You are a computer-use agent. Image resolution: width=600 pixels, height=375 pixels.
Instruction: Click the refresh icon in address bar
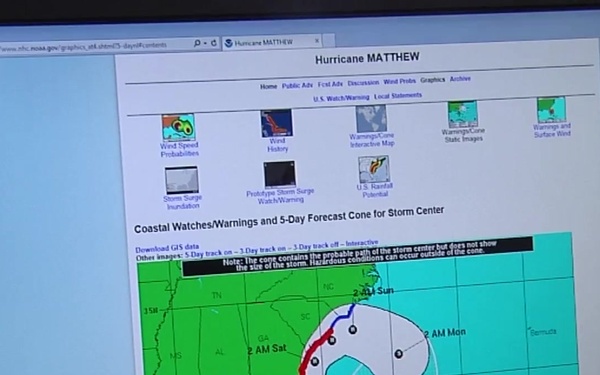pyautogui.click(x=214, y=43)
